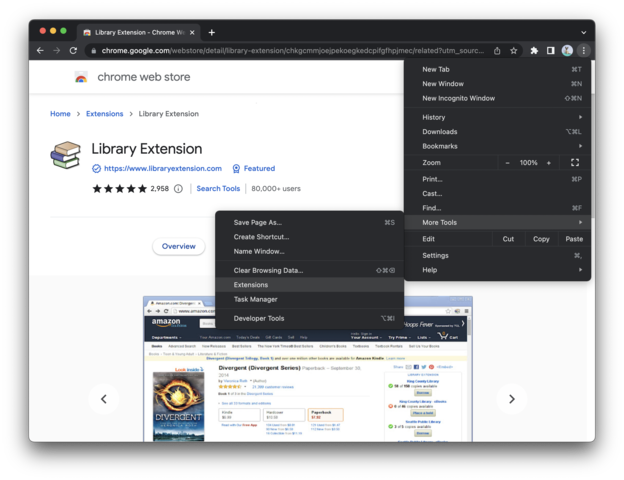624x480 pixels.
Task: Select New Window menu item
Action: click(497, 84)
